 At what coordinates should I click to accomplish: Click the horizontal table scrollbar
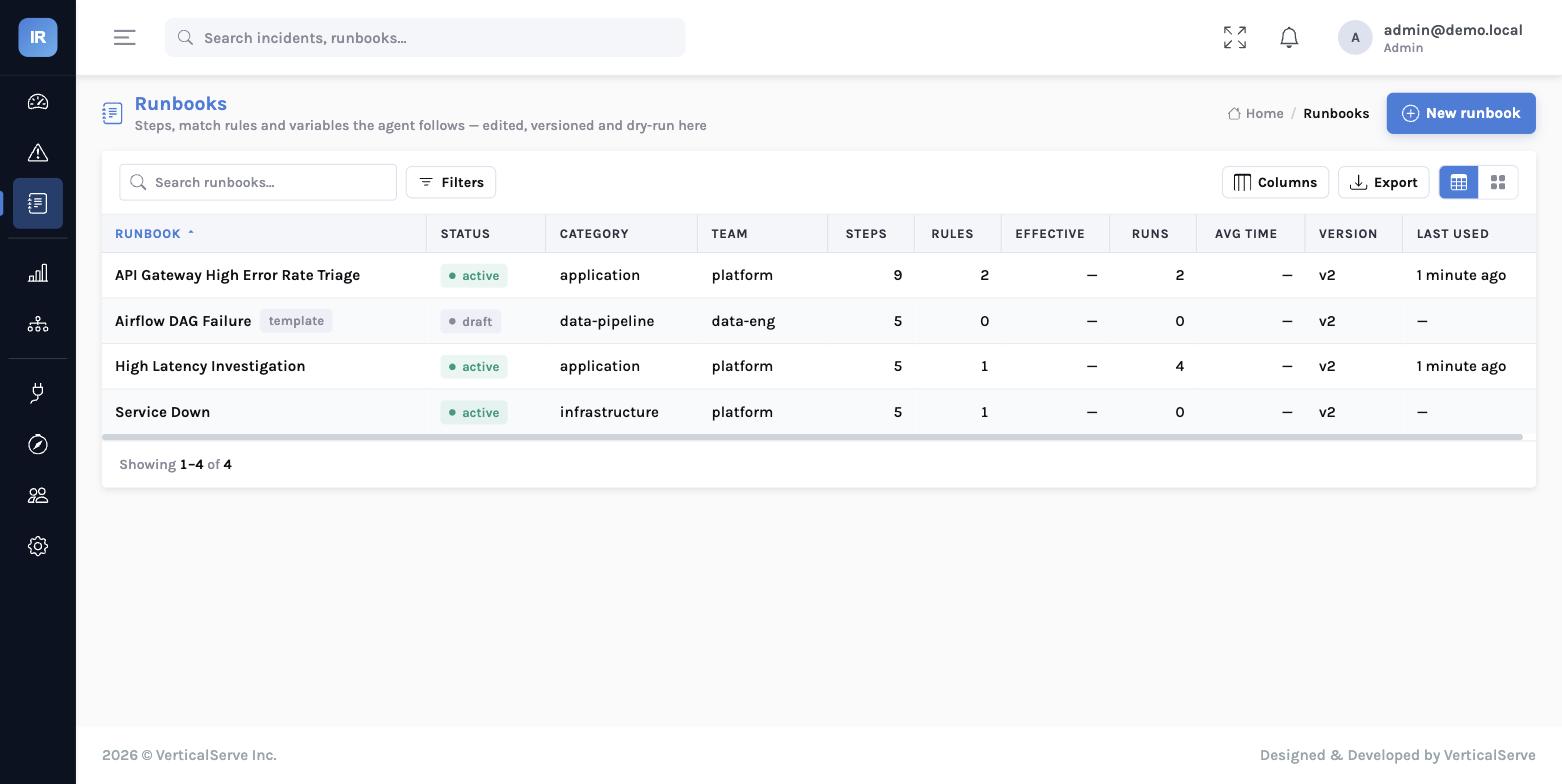click(x=812, y=437)
